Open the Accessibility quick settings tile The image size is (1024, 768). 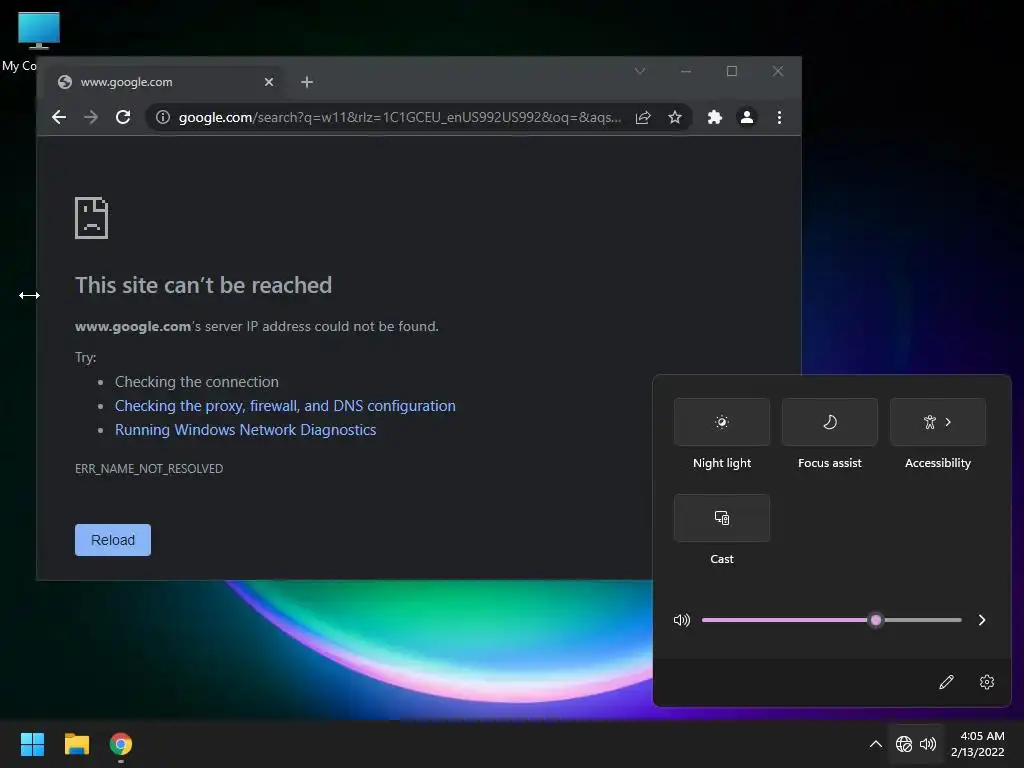938,422
